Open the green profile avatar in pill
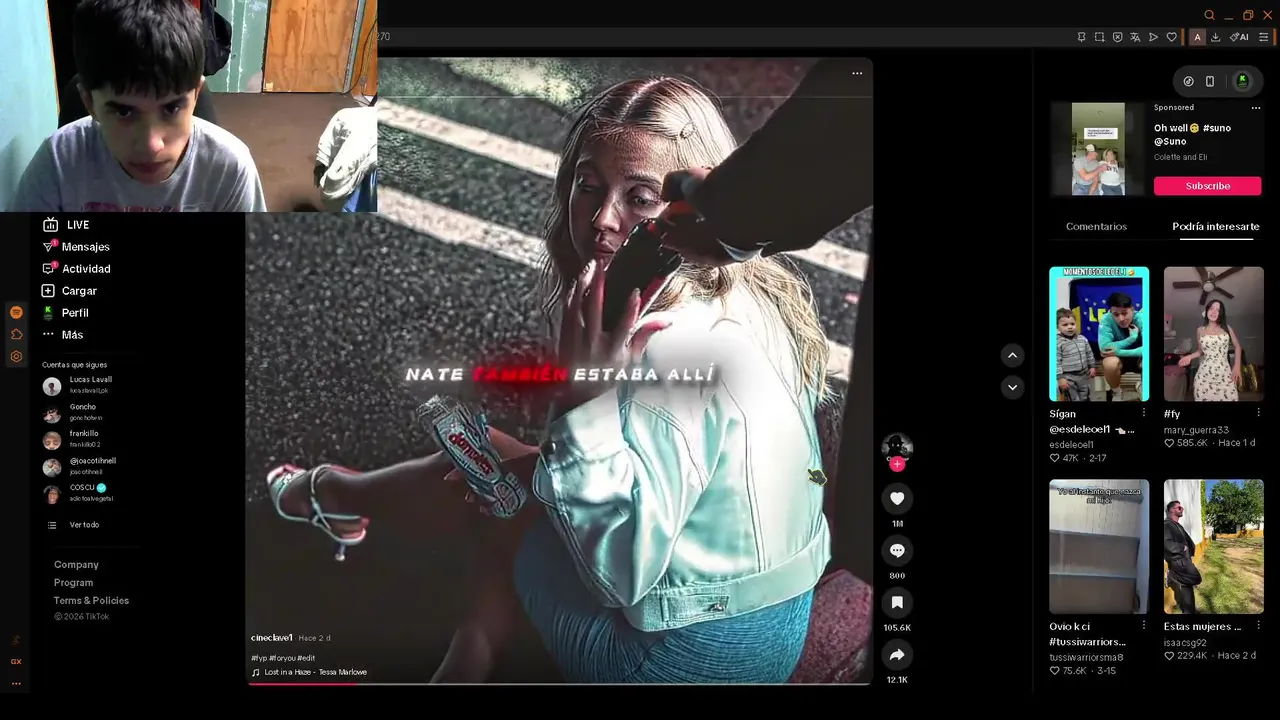Image resolution: width=1280 pixels, height=720 pixels. (1242, 81)
